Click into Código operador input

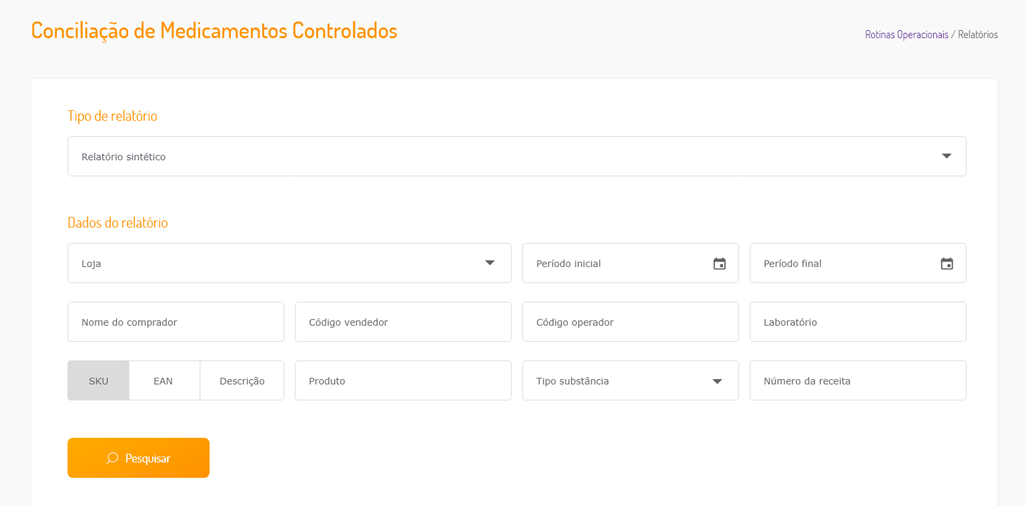tap(630, 322)
